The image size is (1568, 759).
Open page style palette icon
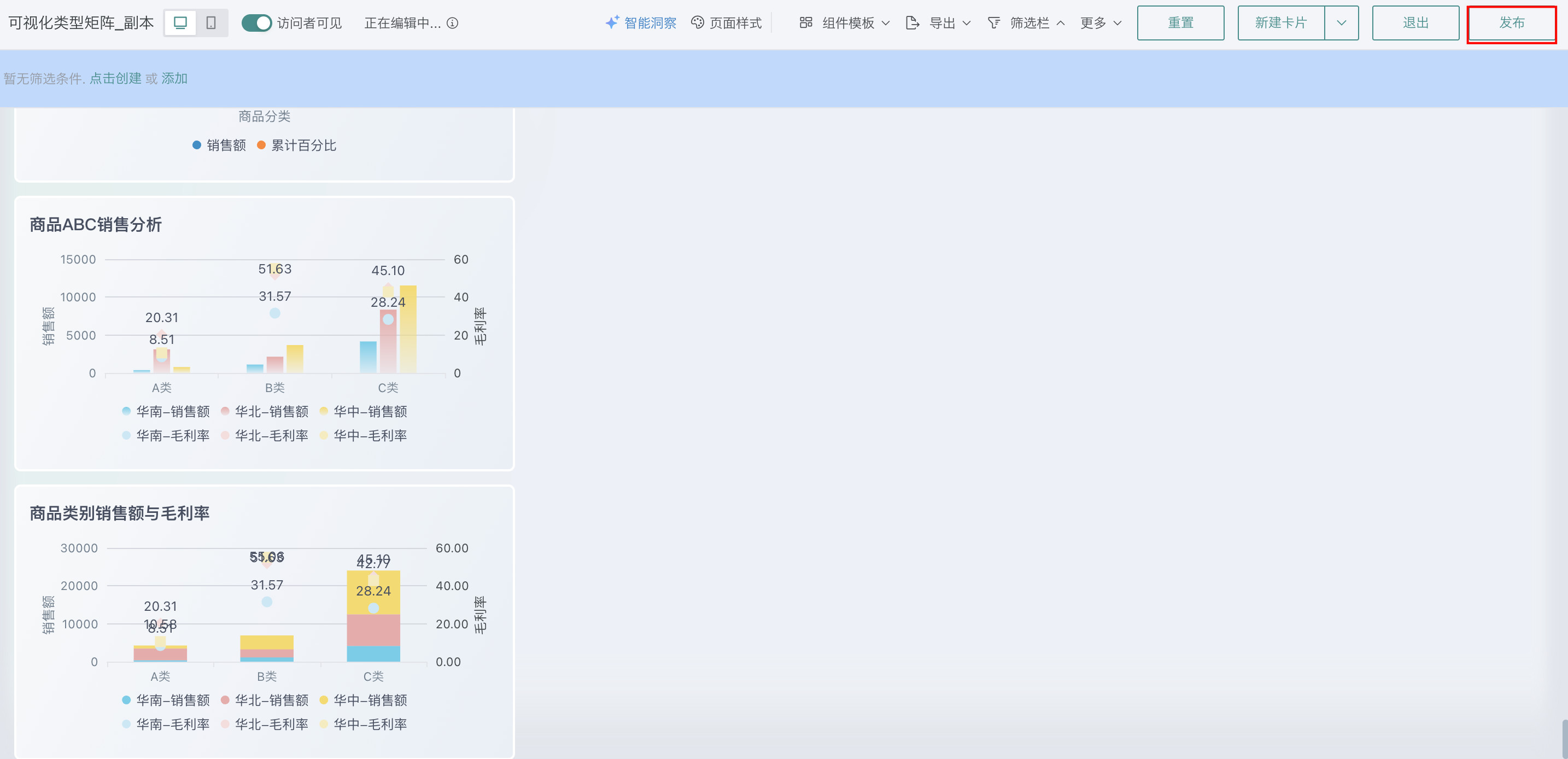(x=698, y=22)
